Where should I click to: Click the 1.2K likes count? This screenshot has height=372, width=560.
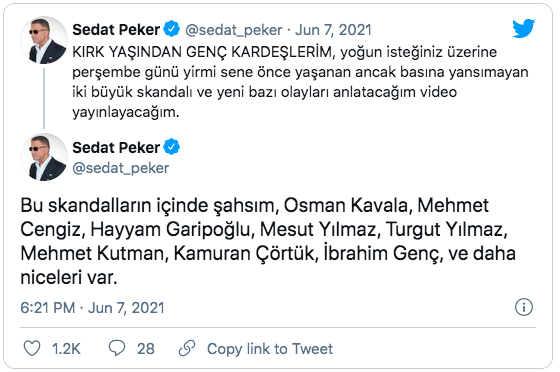tap(66, 349)
